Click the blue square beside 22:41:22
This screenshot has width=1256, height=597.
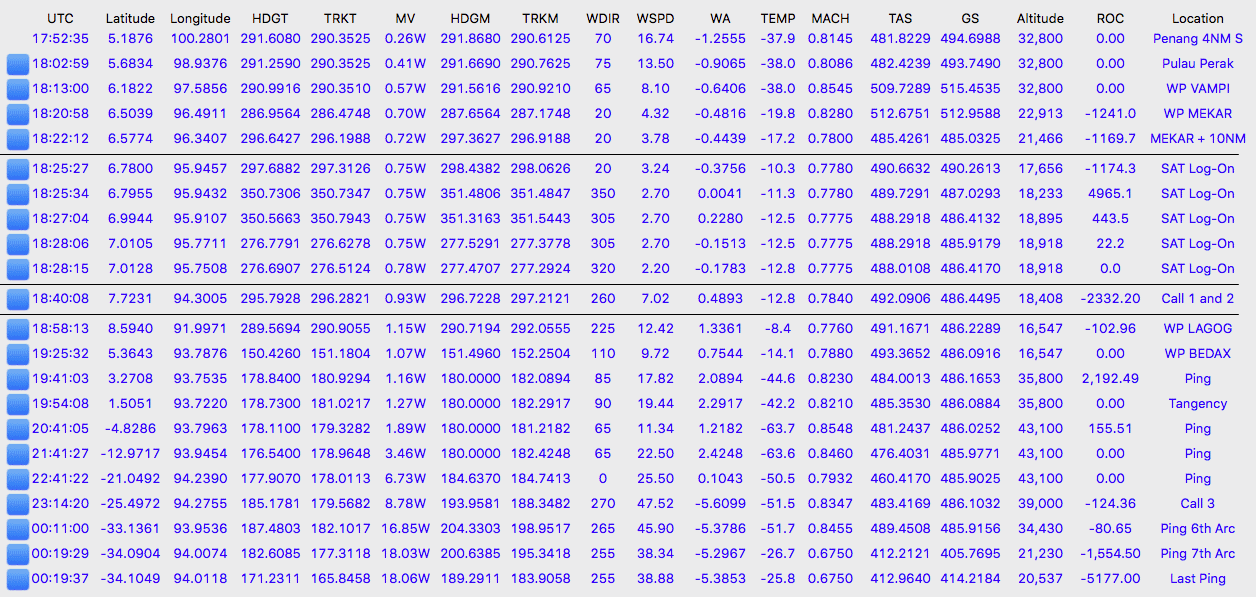pos(18,480)
